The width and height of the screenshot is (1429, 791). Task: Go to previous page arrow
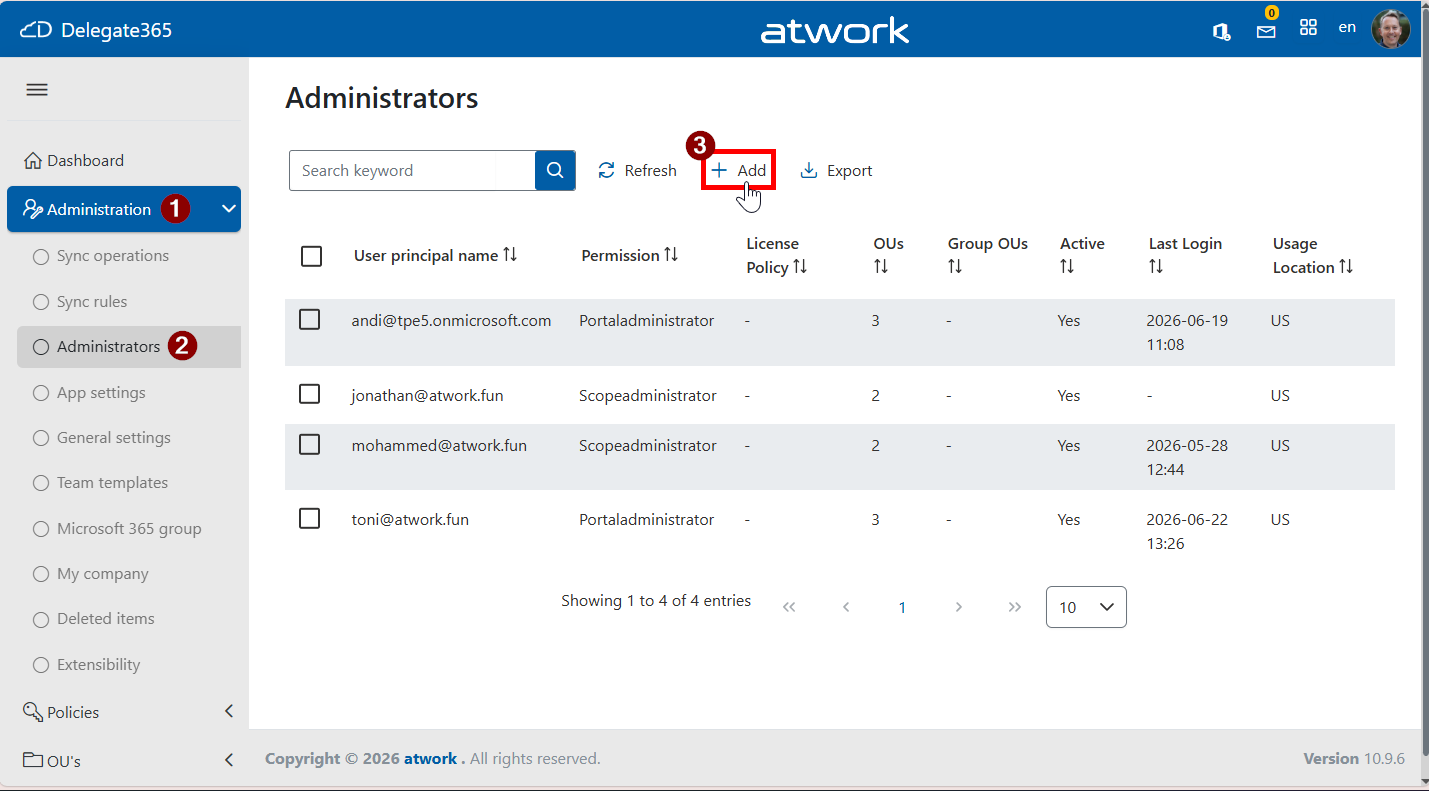coord(846,607)
